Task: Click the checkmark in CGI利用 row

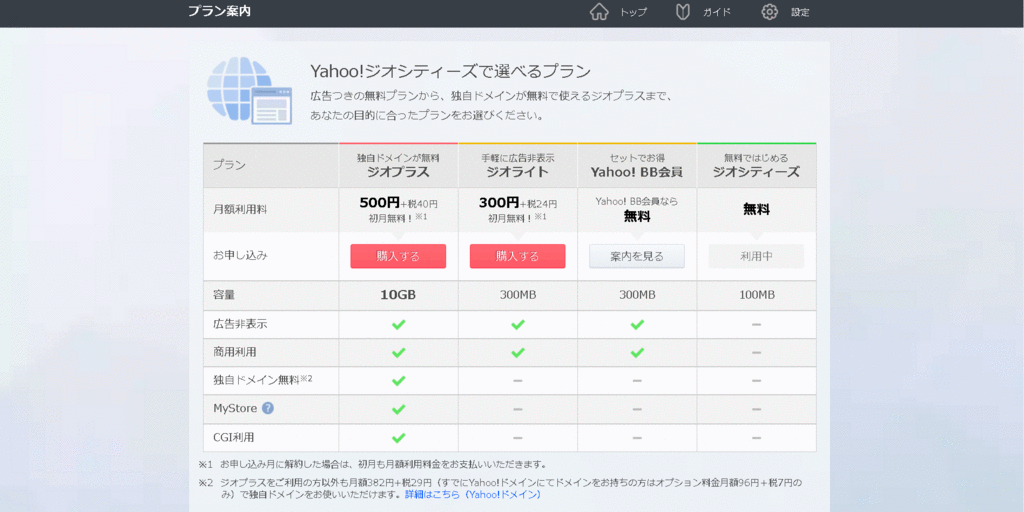Action: coord(398,437)
